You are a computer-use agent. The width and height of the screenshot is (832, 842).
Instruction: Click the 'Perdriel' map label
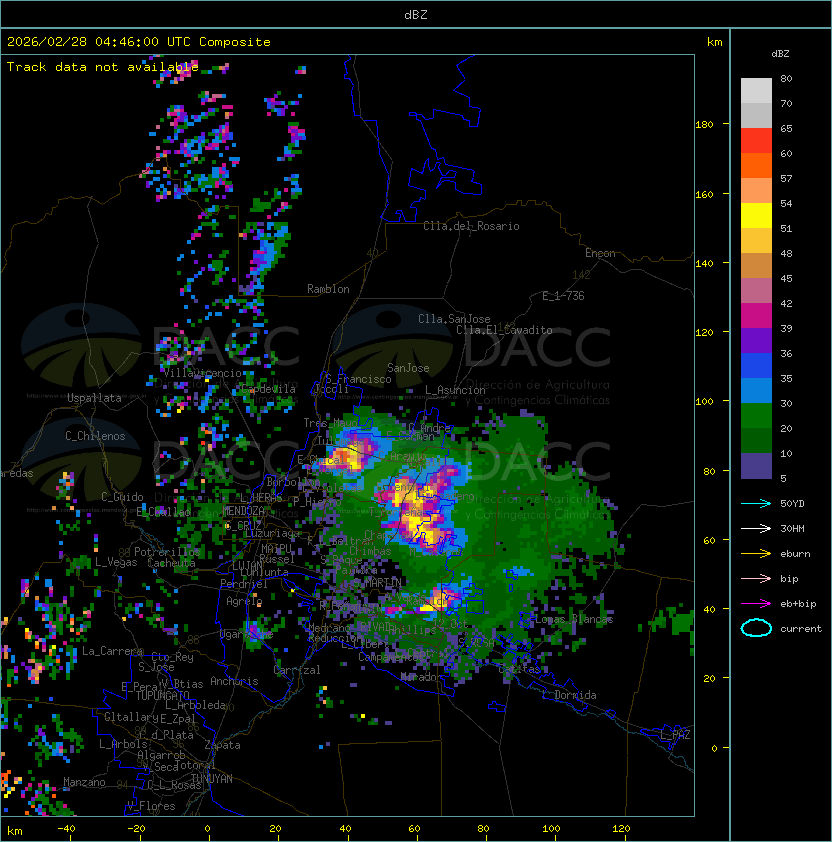pyautogui.click(x=244, y=584)
